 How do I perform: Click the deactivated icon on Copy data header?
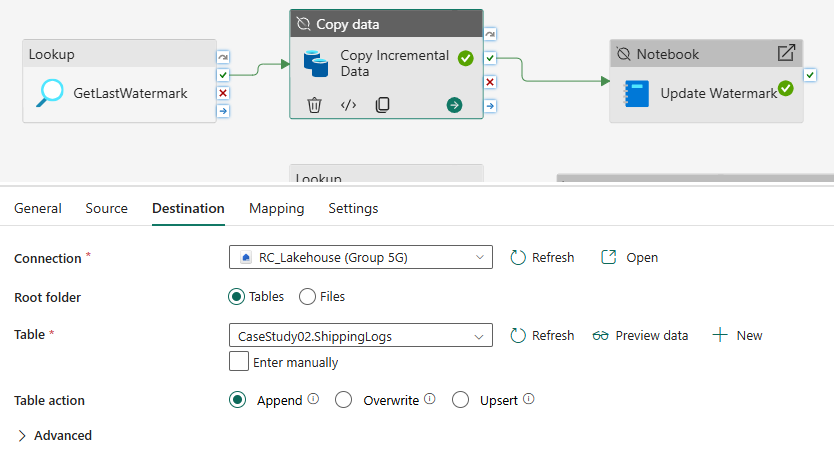pyautogui.click(x=303, y=24)
